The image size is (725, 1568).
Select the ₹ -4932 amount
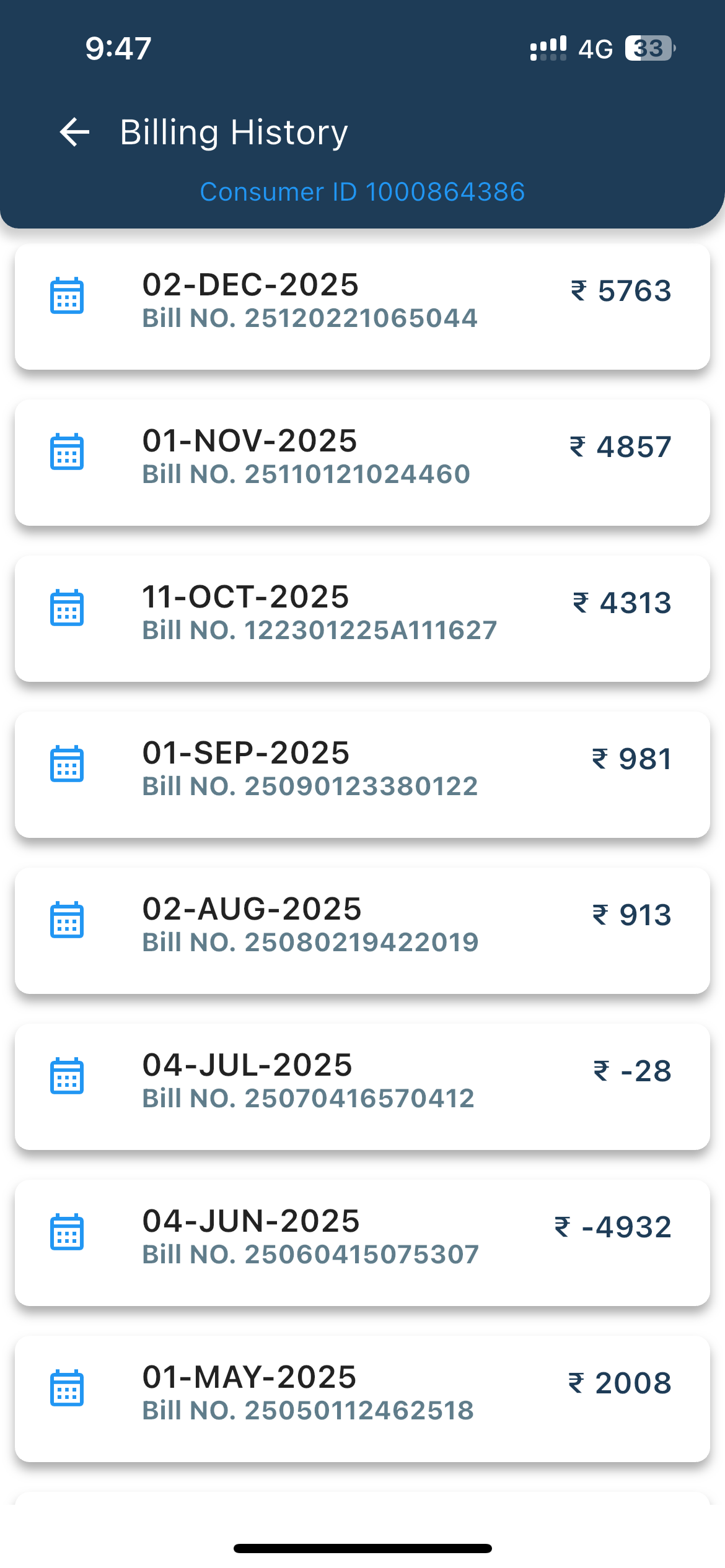click(613, 1227)
